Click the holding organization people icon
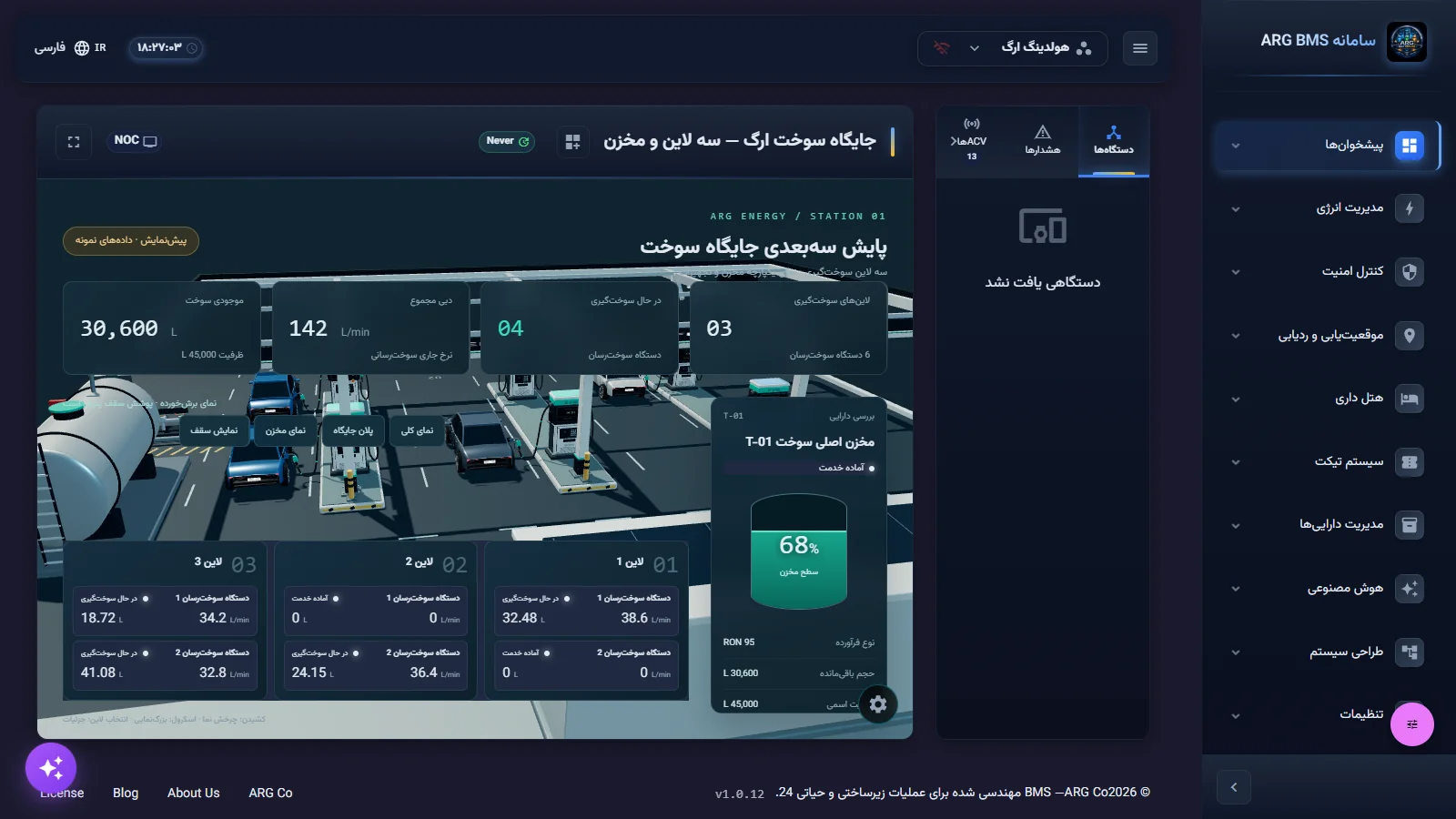The image size is (1456, 819). pyautogui.click(x=1084, y=48)
